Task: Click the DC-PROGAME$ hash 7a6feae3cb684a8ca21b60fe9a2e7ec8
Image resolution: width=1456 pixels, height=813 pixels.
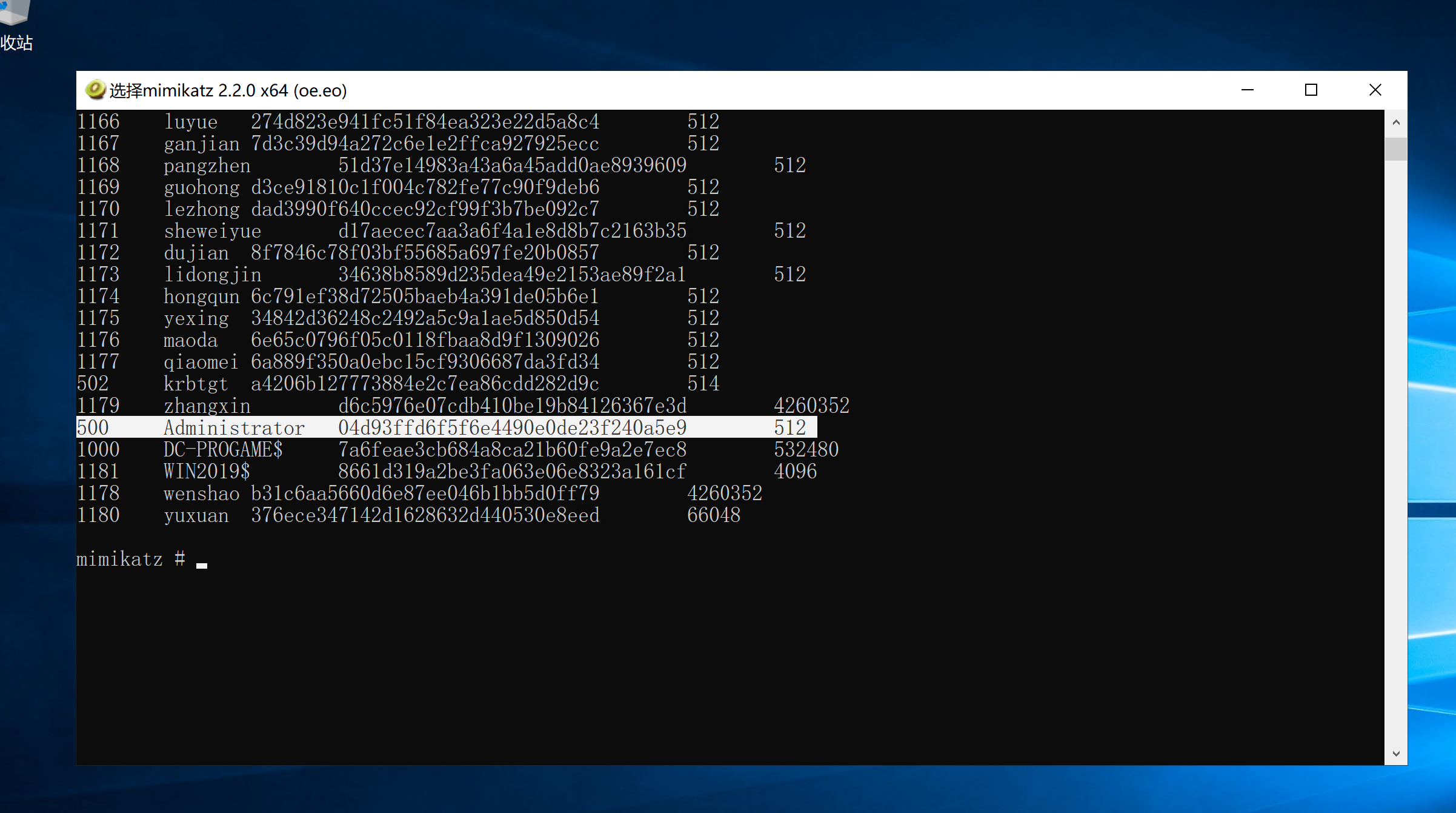Action: 512,450
